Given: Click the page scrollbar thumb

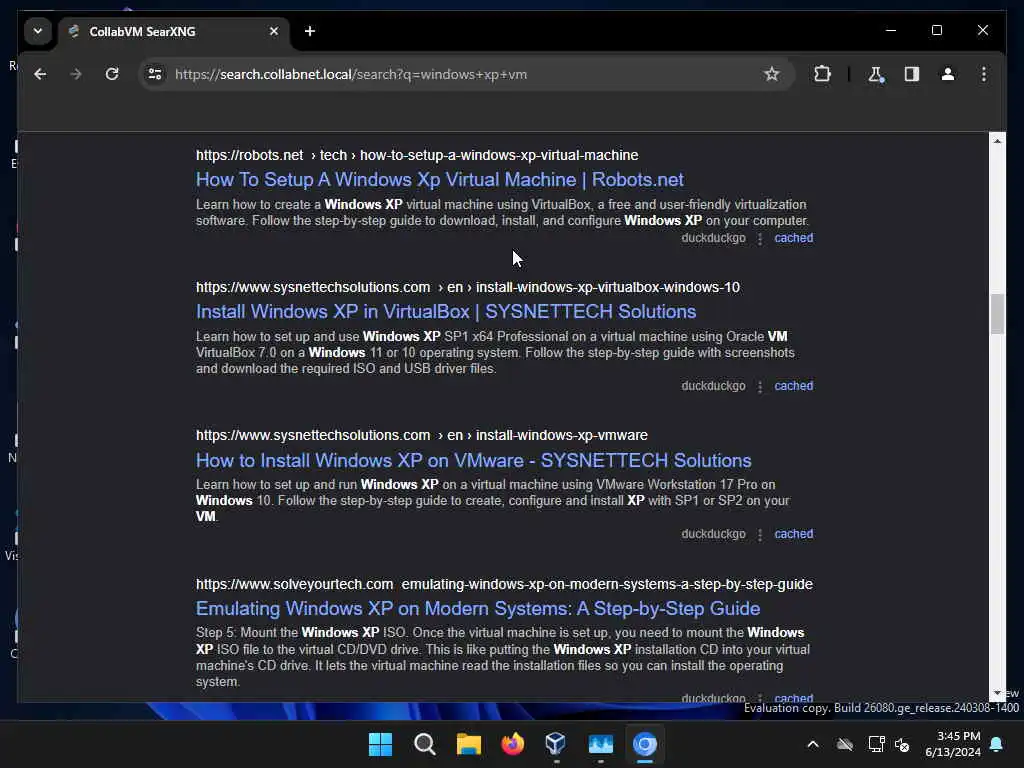Looking at the screenshot, I should [997, 314].
